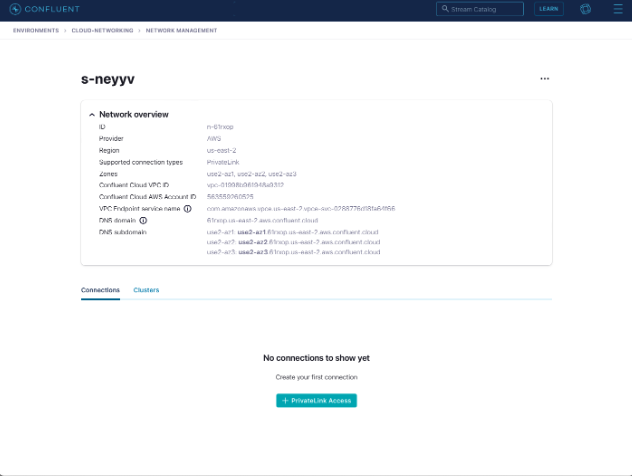Click info icon beside DNS domain

pos(143,220)
